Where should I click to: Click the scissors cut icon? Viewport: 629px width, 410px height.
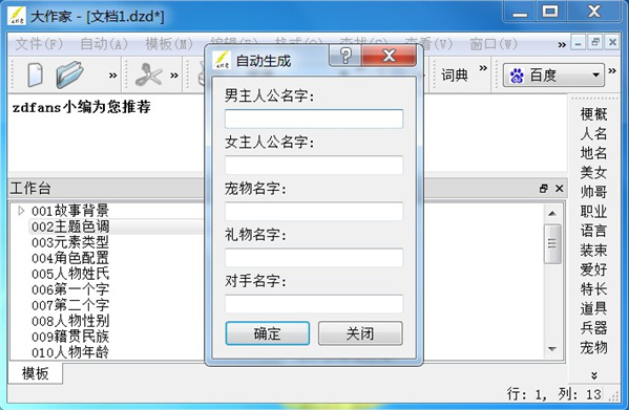click(x=149, y=75)
